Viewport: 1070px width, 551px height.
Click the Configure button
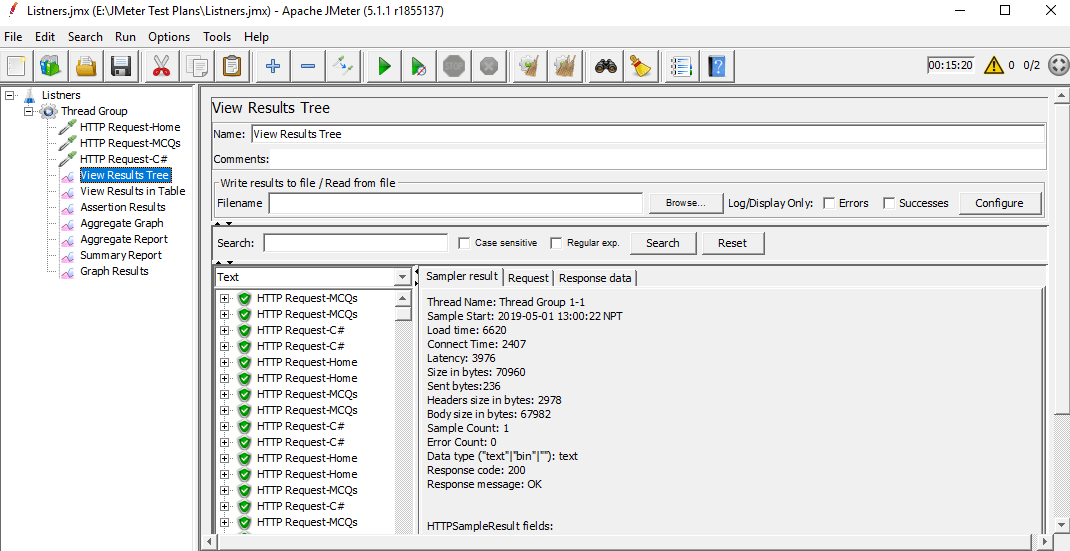pyautogui.click(x=999, y=203)
